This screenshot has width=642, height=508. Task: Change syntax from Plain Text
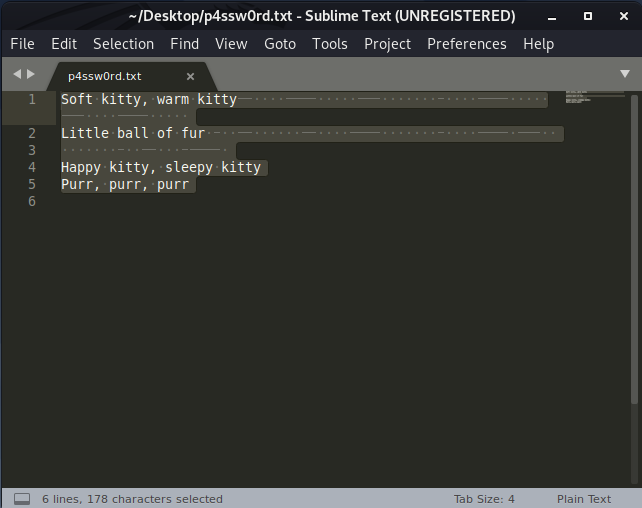coord(584,498)
